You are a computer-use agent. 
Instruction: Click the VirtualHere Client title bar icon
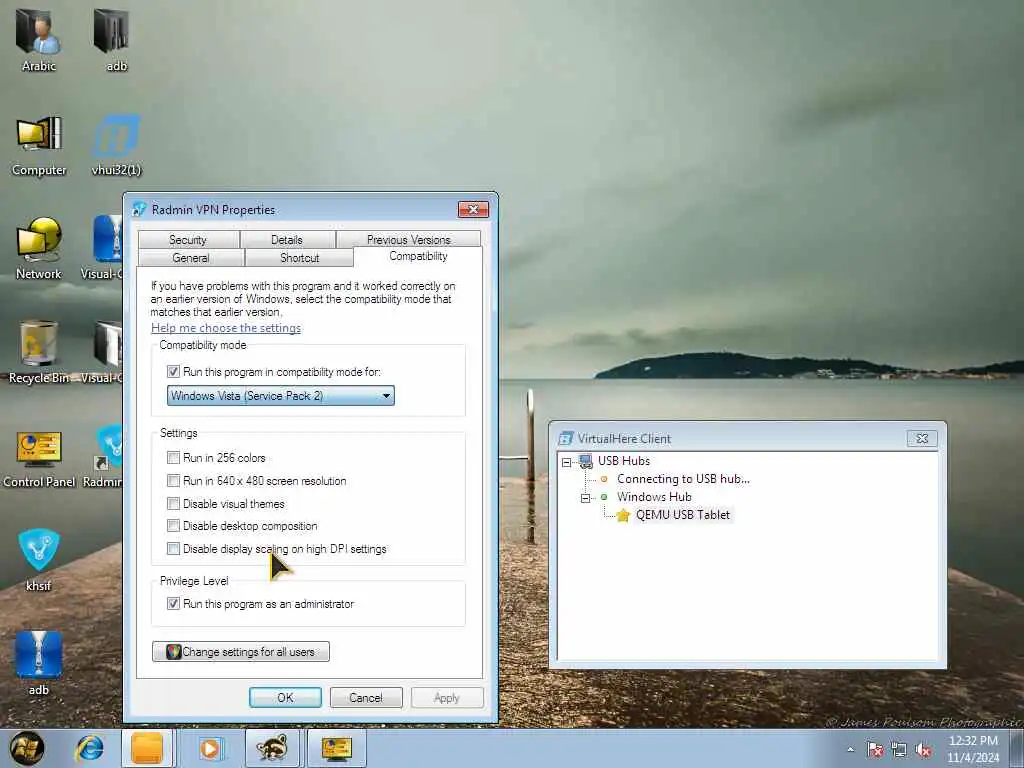566,438
